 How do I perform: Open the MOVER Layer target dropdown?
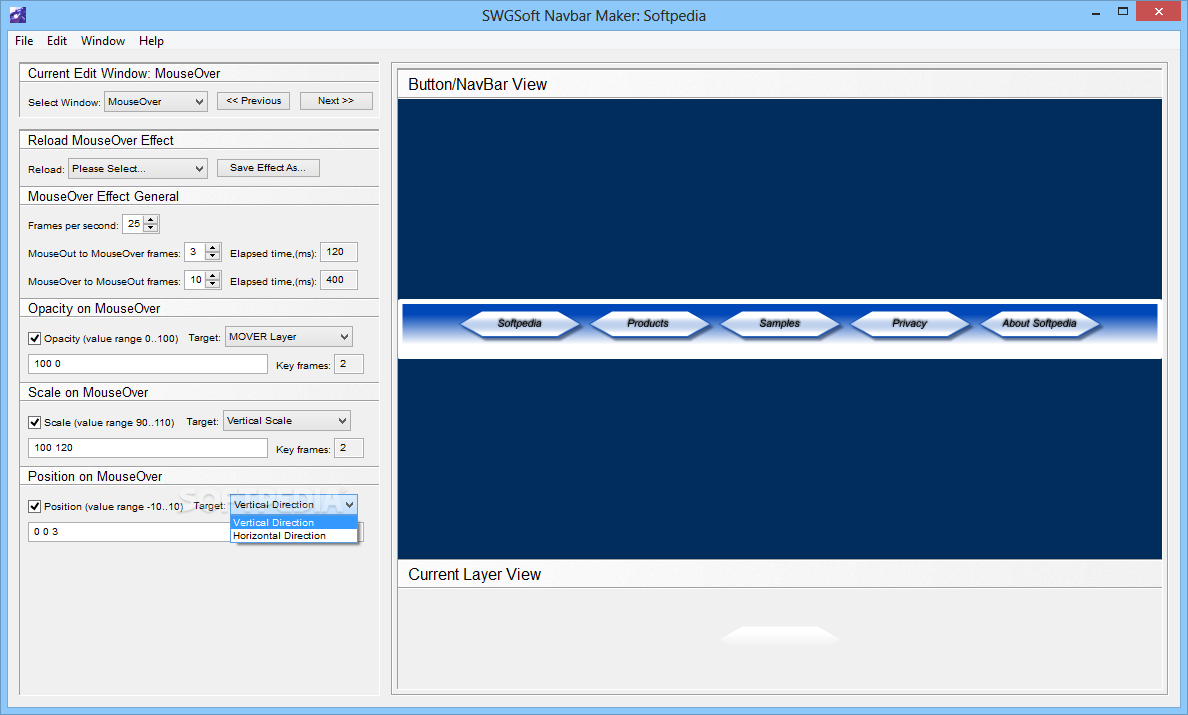(289, 336)
